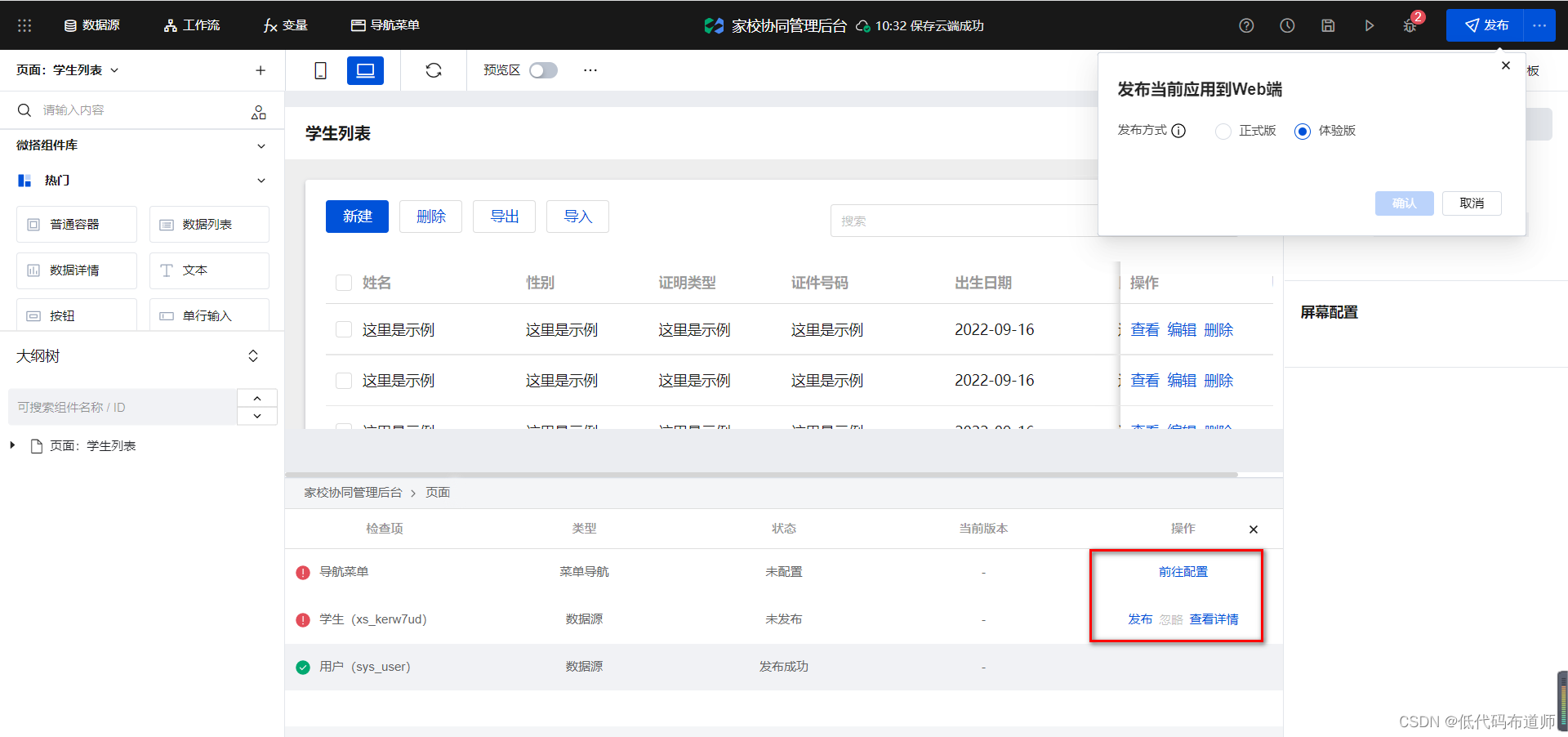Viewport: 1568px width, 737px height.
Task: Expand the 页面: 学生列表 tree node
Action: point(12,445)
